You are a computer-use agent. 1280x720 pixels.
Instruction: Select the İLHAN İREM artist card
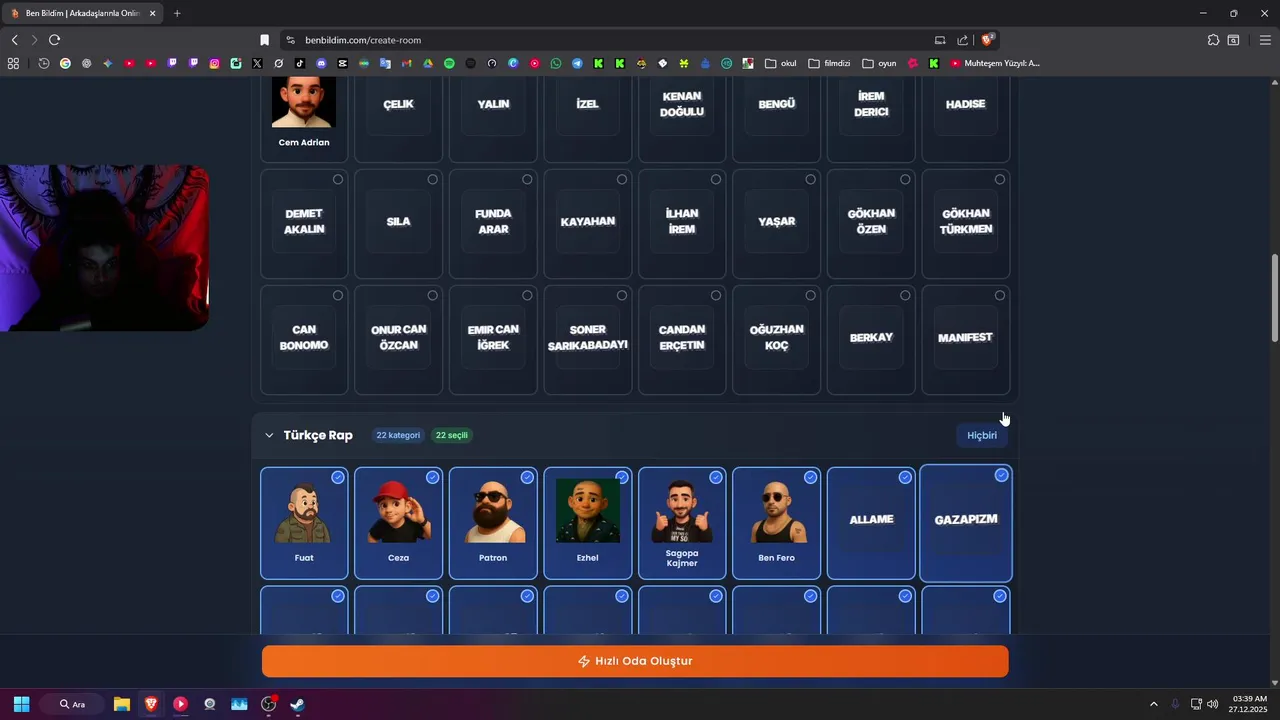point(682,223)
